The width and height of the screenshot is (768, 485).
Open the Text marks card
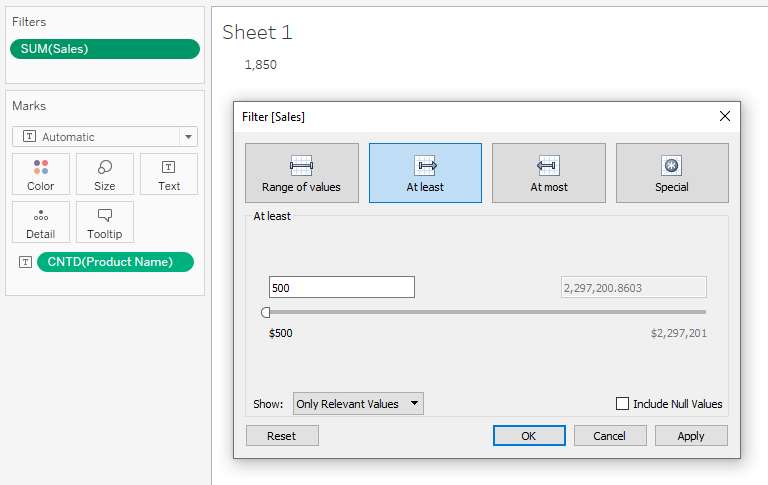click(169, 174)
